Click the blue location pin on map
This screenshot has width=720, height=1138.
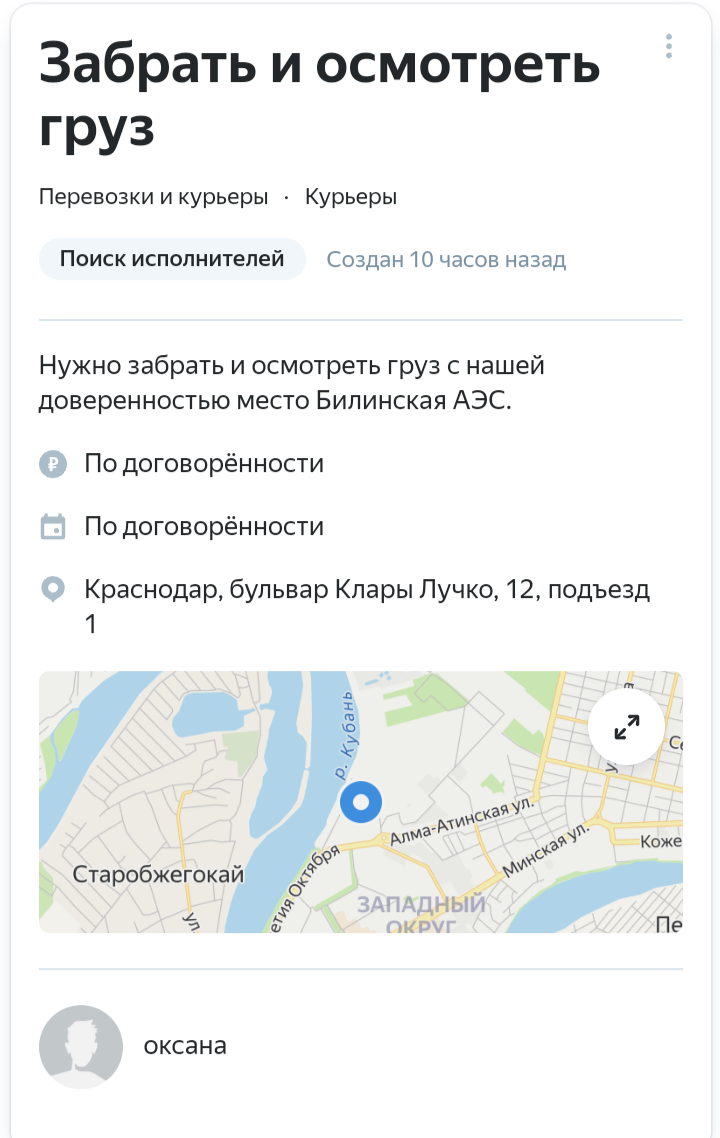(361, 802)
